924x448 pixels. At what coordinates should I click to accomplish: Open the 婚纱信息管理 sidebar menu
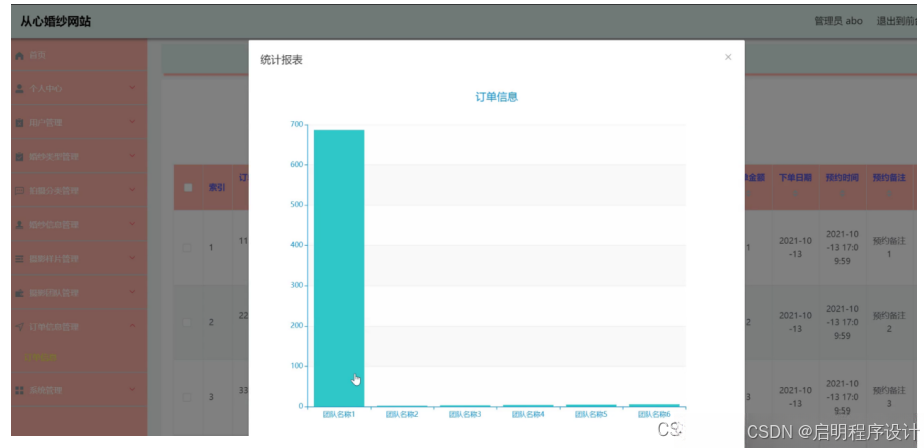(79, 225)
